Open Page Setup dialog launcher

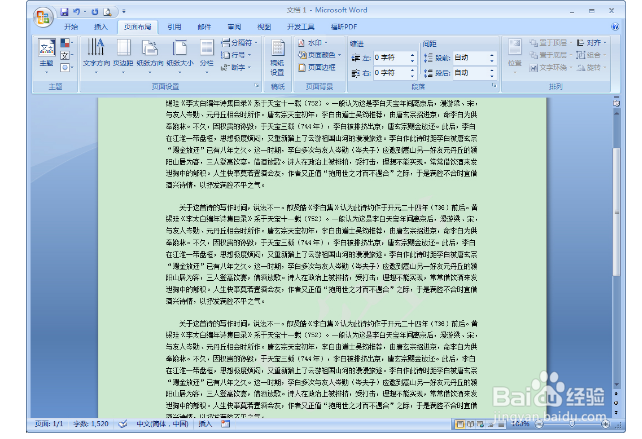click(x=257, y=86)
